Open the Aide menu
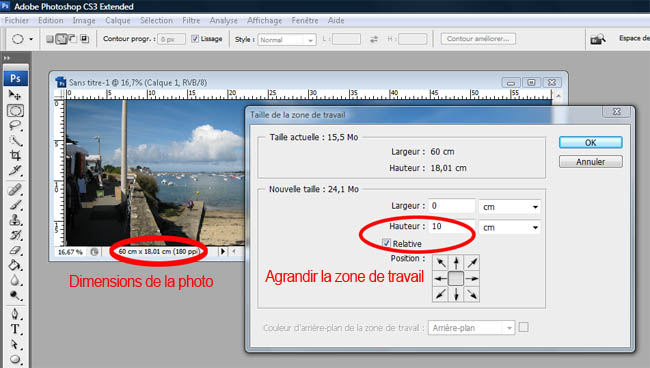 [336, 20]
